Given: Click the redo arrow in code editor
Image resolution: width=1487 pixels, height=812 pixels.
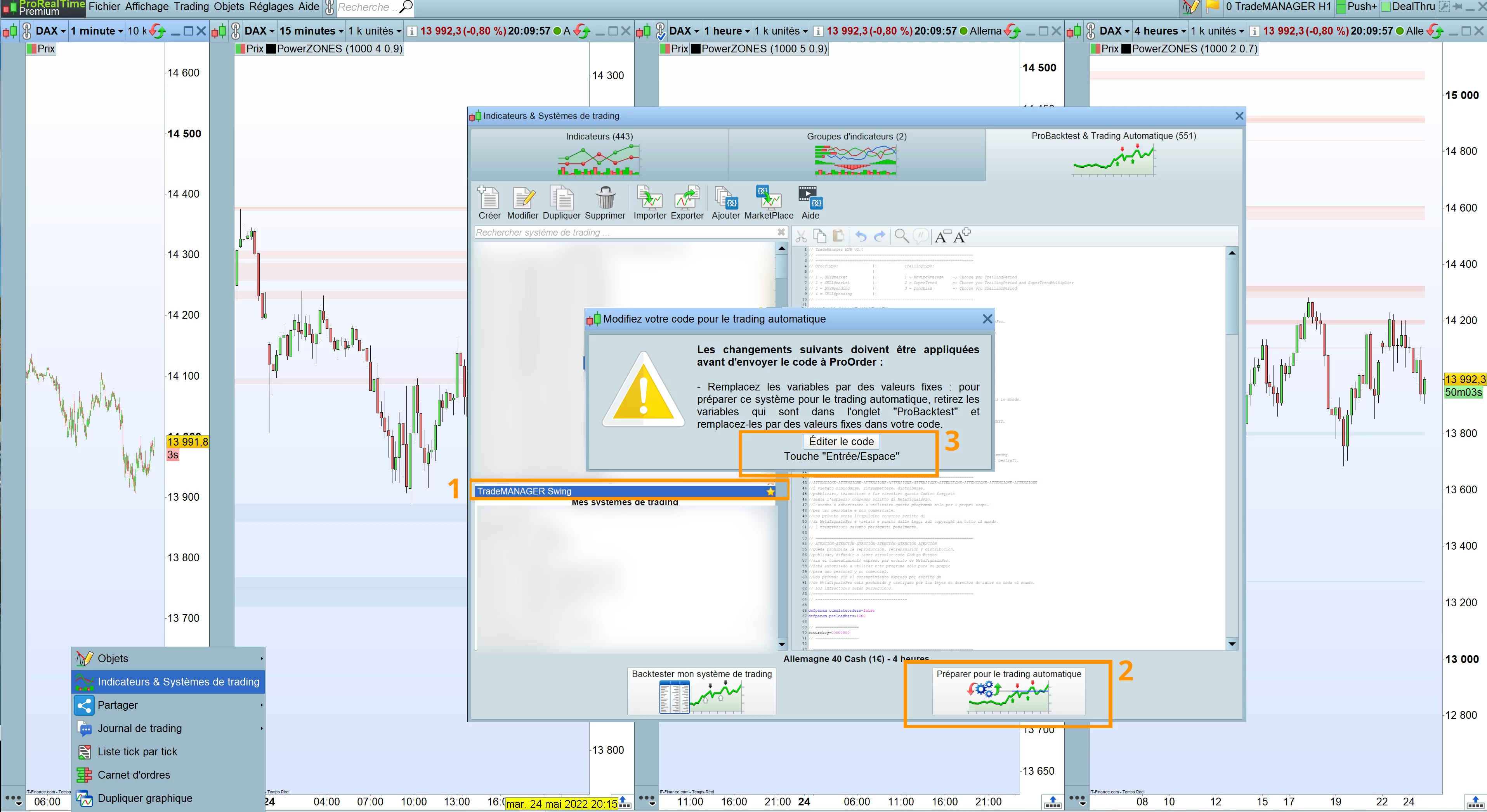Looking at the screenshot, I should [880, 236].
